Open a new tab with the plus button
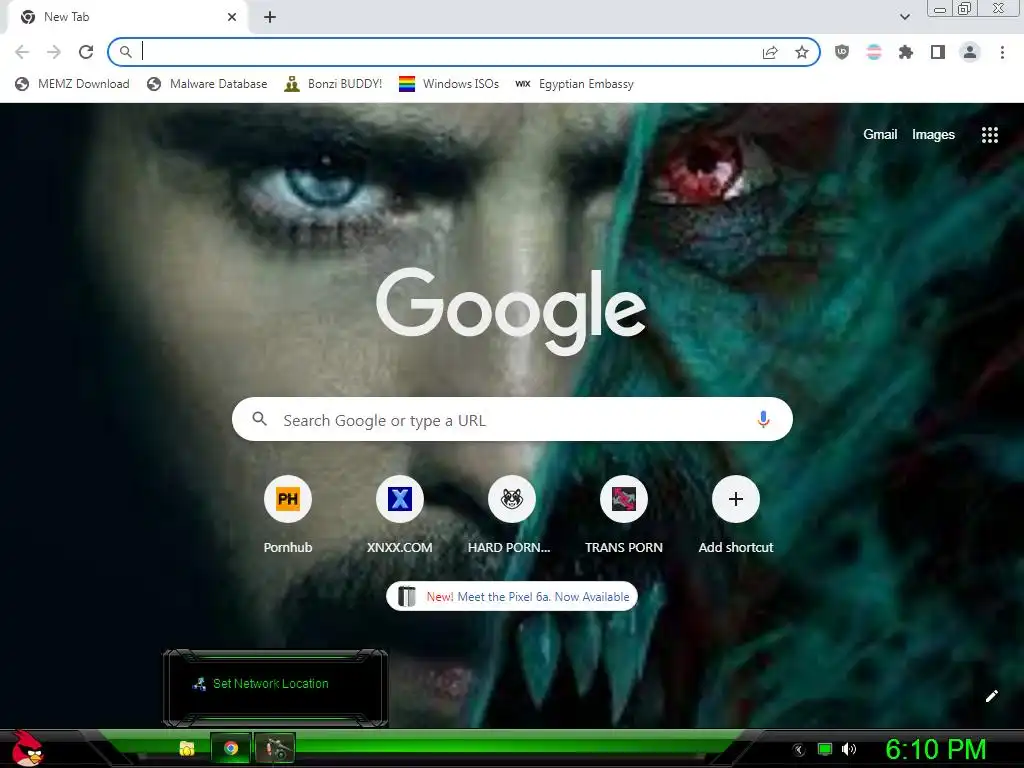1024x768 pixels. pyautogui.click(x=270, y=18)
